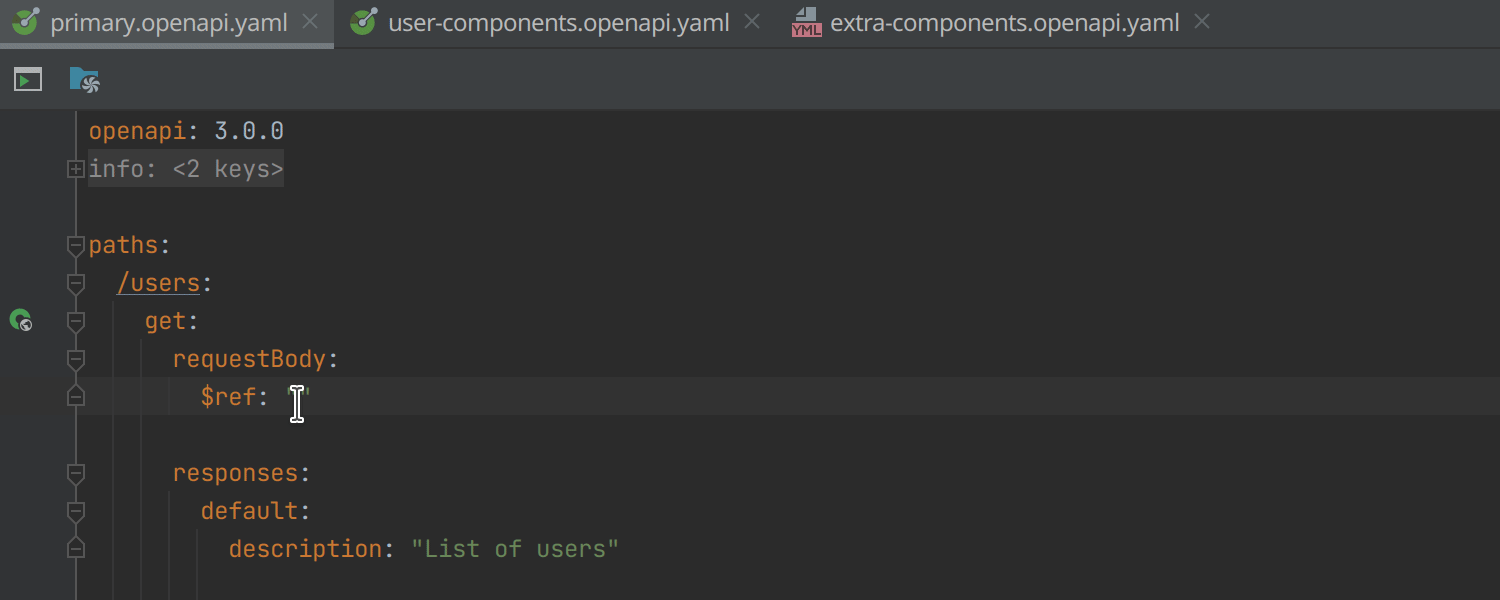The image size is (1500, 600).
Task: Close the user-components.openapi.yaml tab
Action: point(752,22)
